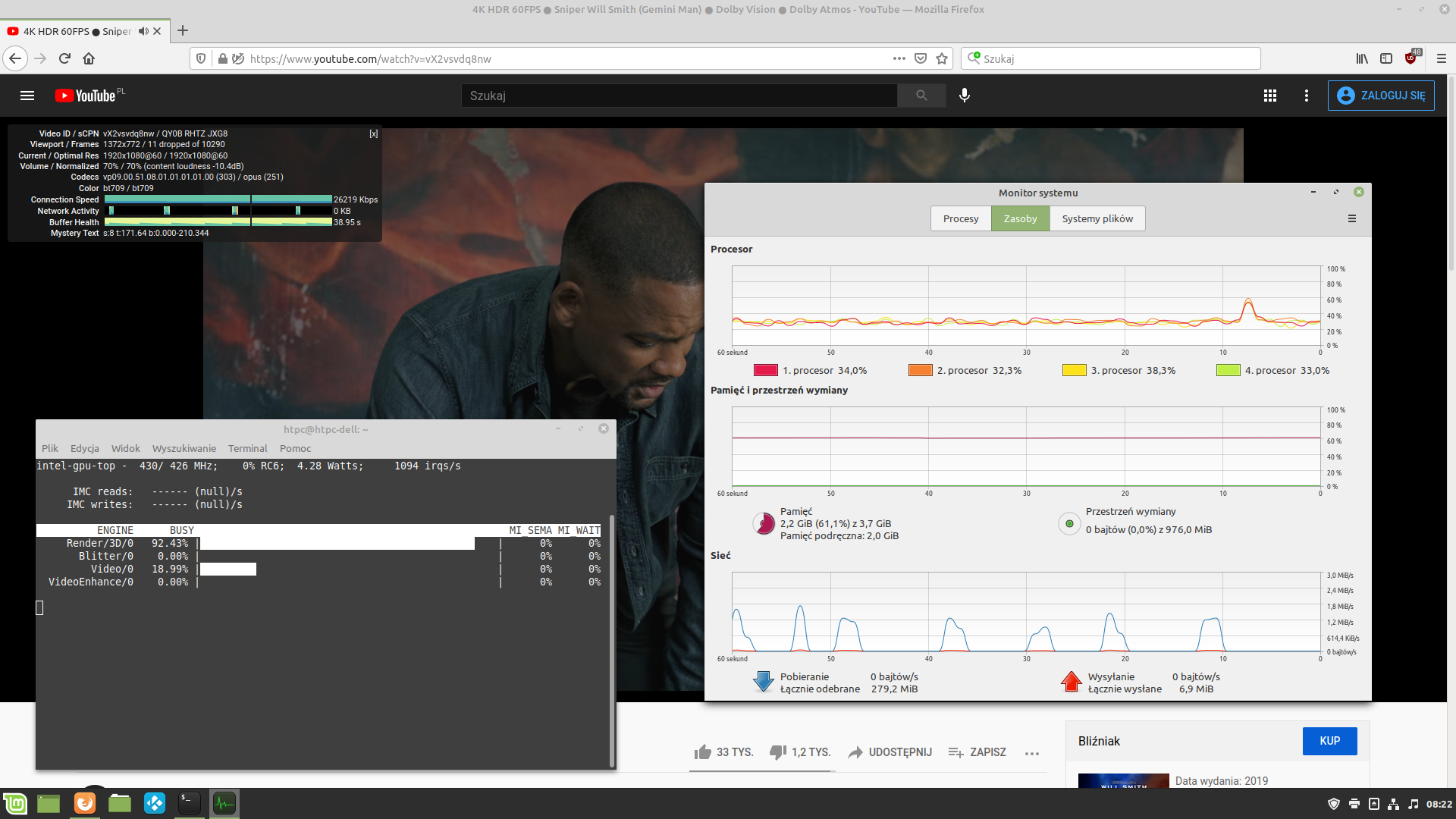
Task: Like the video with 33 TYS.
Action: pos(723,752)
